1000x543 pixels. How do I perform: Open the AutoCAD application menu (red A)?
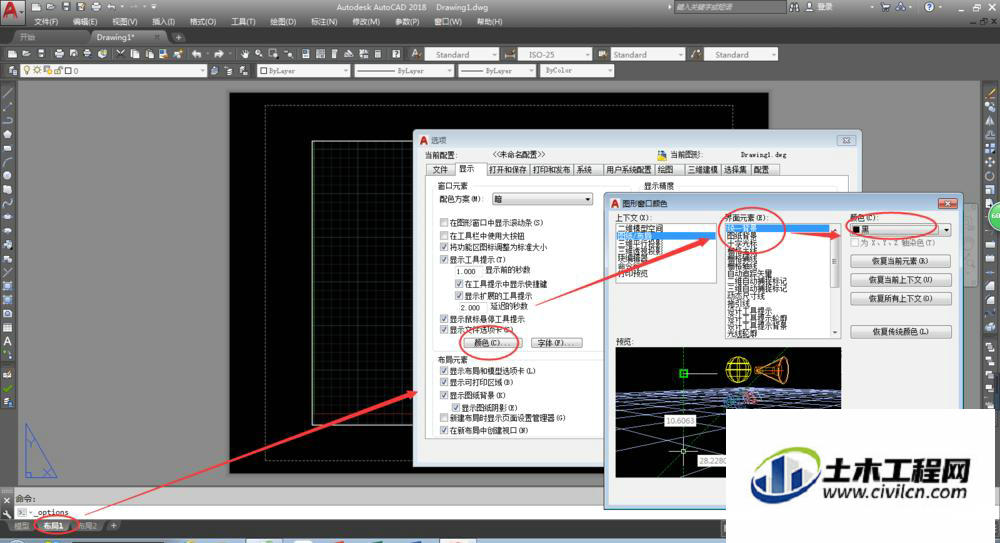11,11
